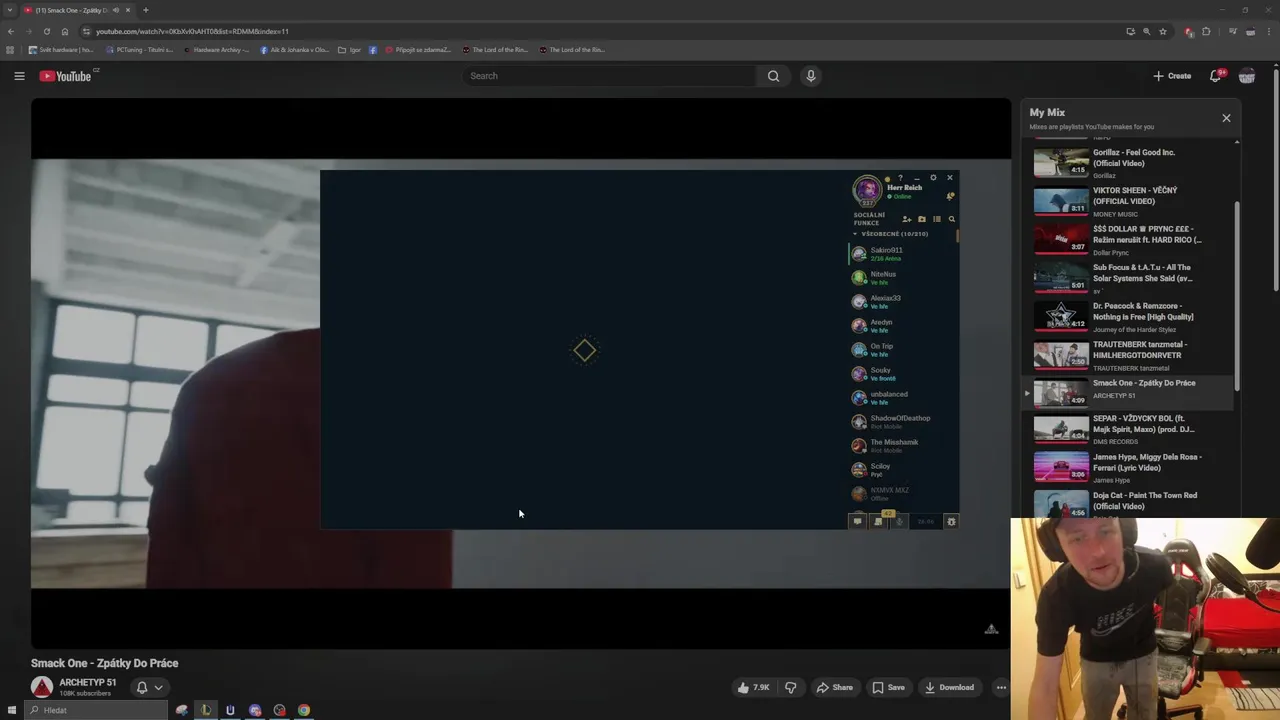Click bug report icon in League client

click(x=951, y=521)
